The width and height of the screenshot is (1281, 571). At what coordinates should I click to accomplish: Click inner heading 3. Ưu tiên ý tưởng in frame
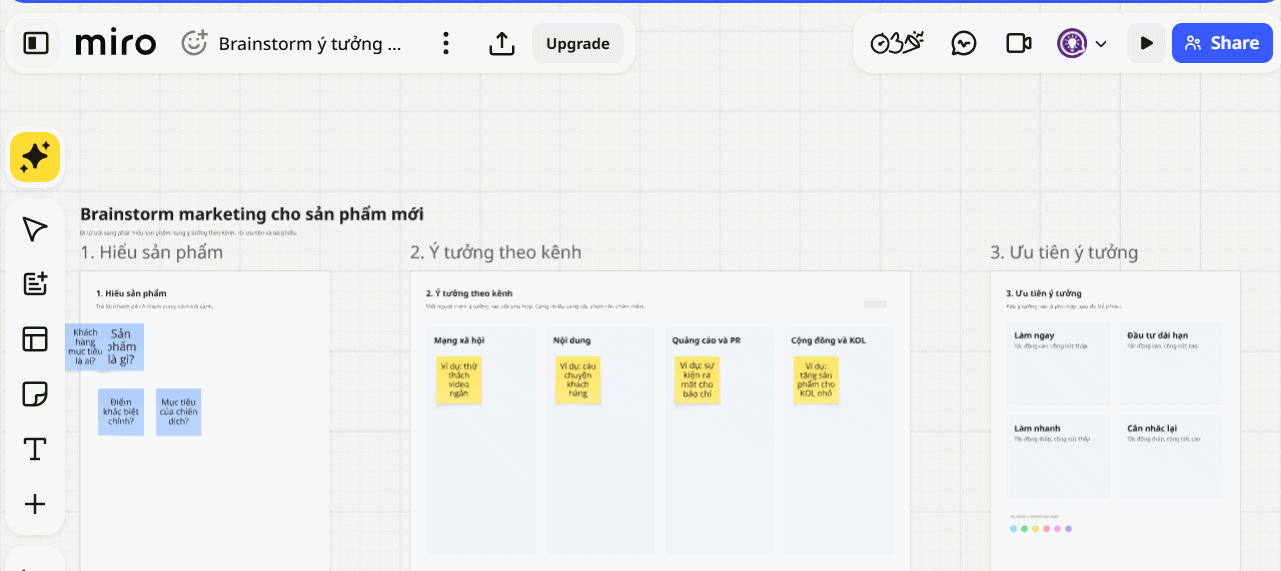(x=1044, y=294)
